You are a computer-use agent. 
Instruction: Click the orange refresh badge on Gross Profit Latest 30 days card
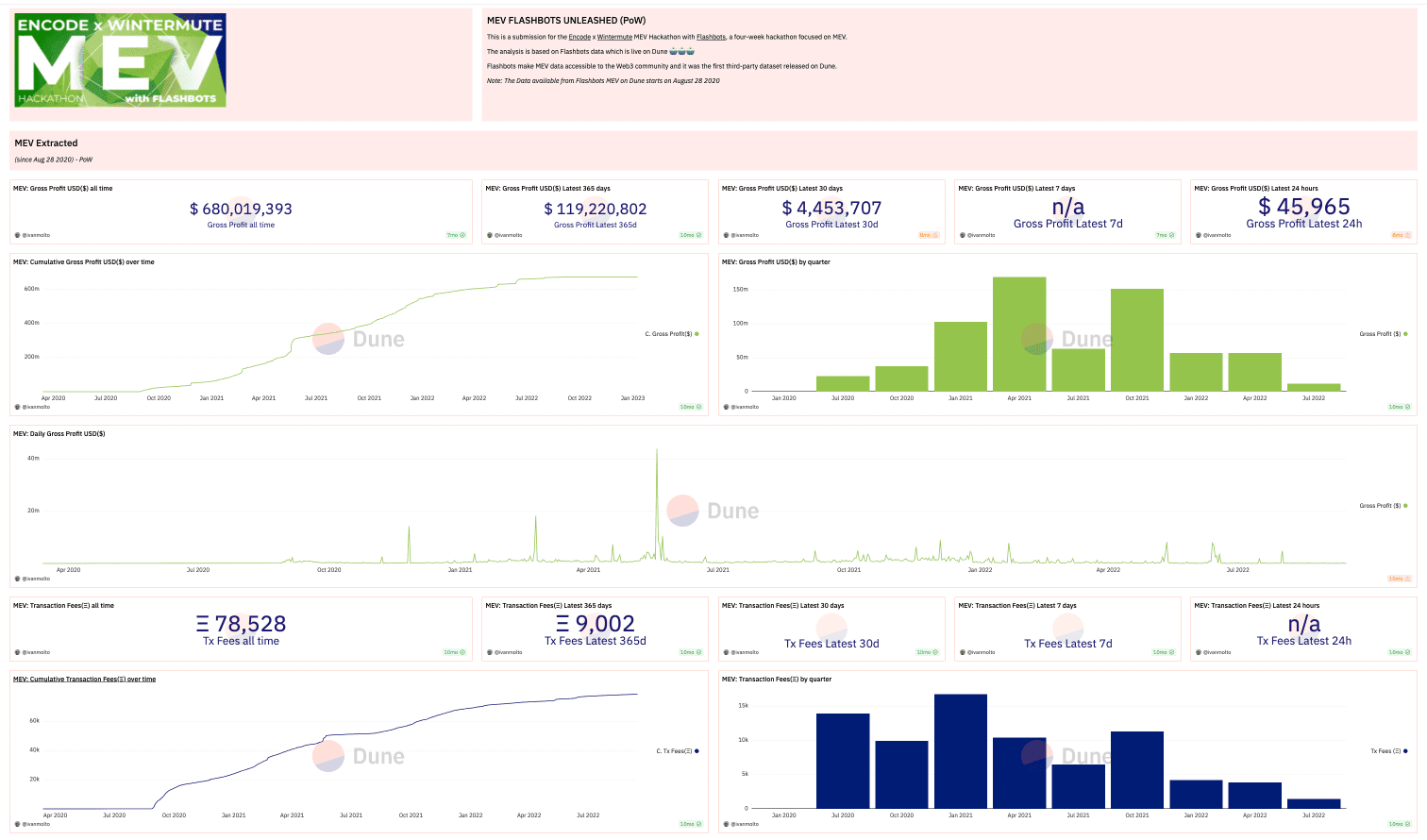929,235
